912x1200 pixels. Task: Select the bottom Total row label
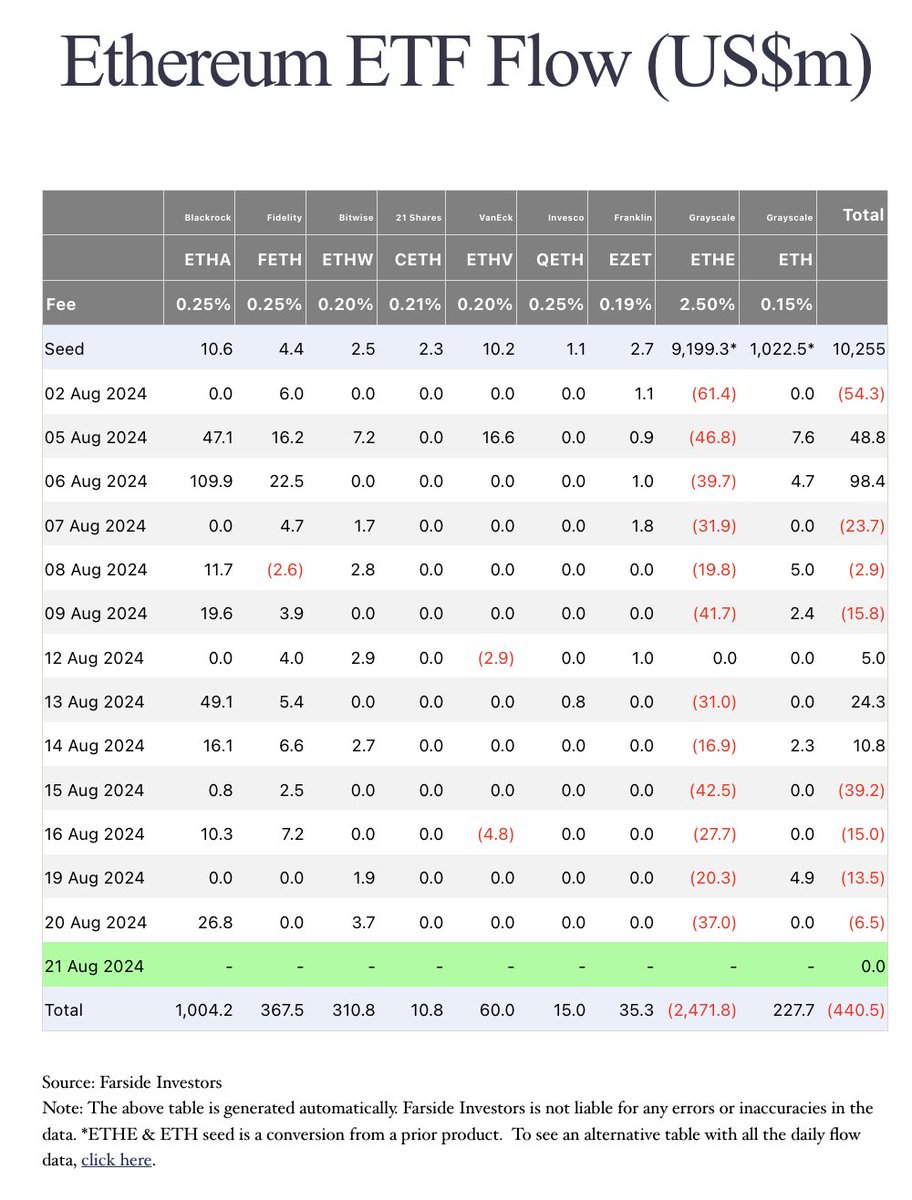(x=66, y=1010)
